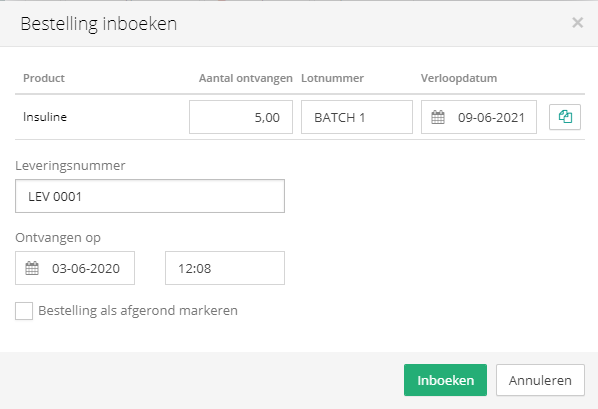Click the Annuleren button
Screen dimensions: 598x409
point(540,380)
